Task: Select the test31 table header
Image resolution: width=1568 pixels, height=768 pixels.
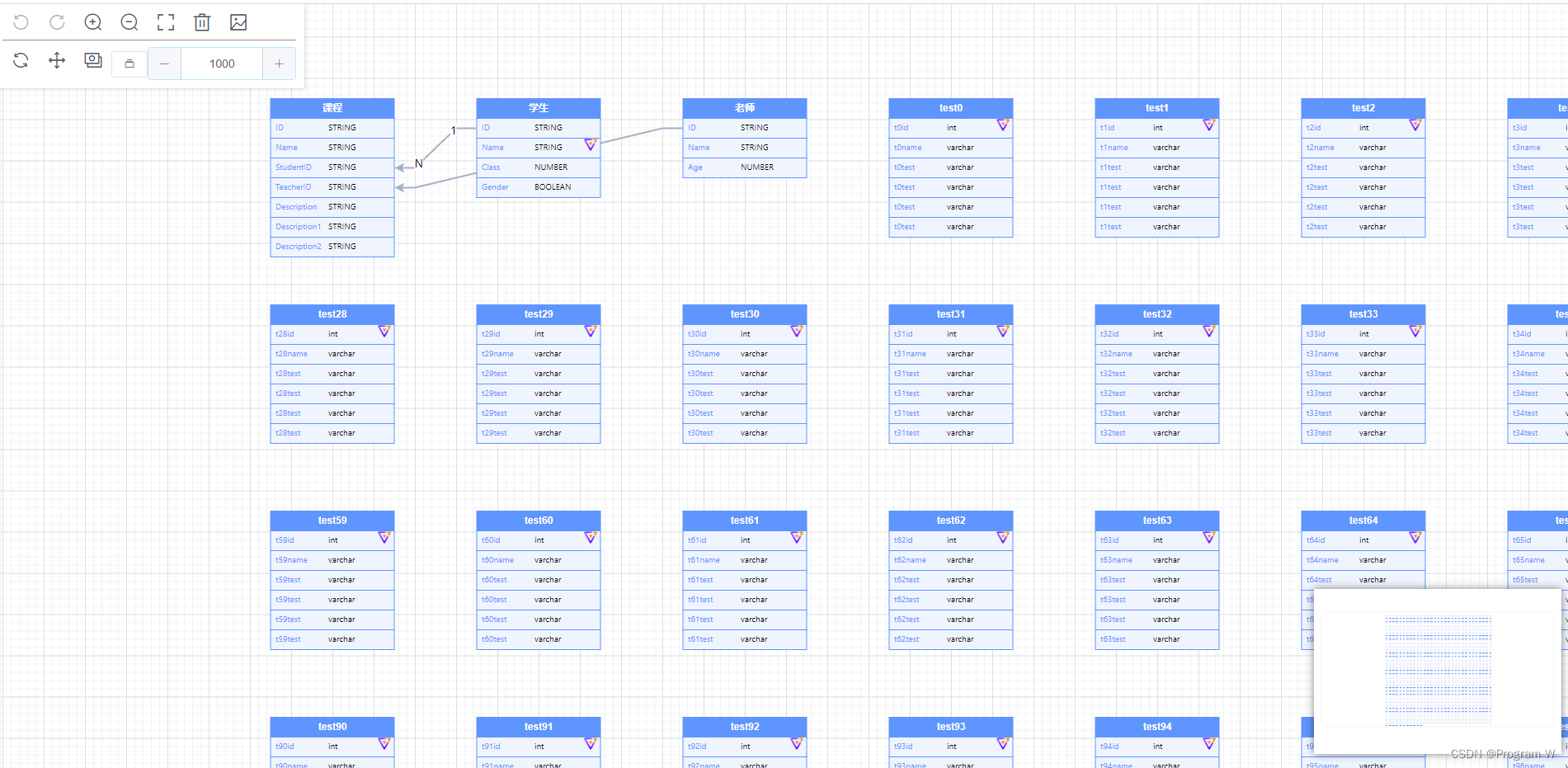Action: [951, 314]
